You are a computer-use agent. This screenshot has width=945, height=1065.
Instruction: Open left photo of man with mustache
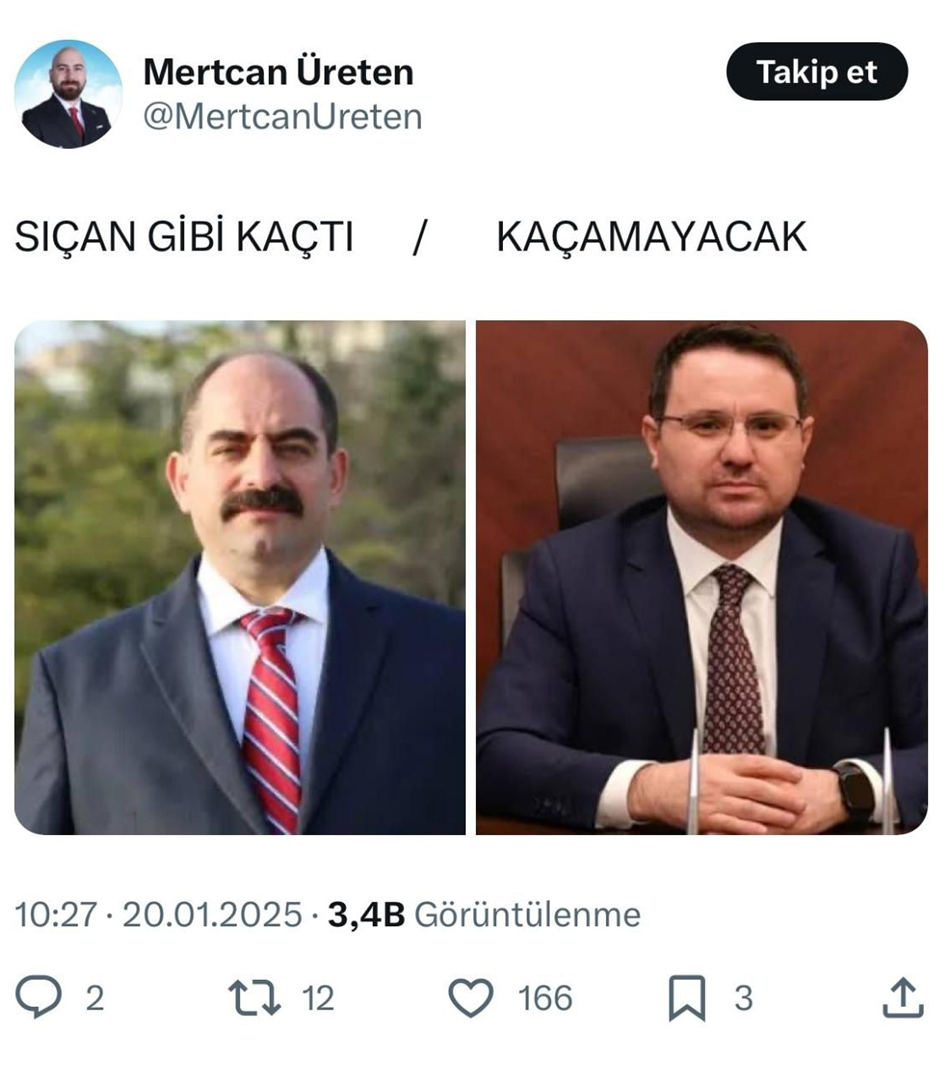tap(240, 577)
